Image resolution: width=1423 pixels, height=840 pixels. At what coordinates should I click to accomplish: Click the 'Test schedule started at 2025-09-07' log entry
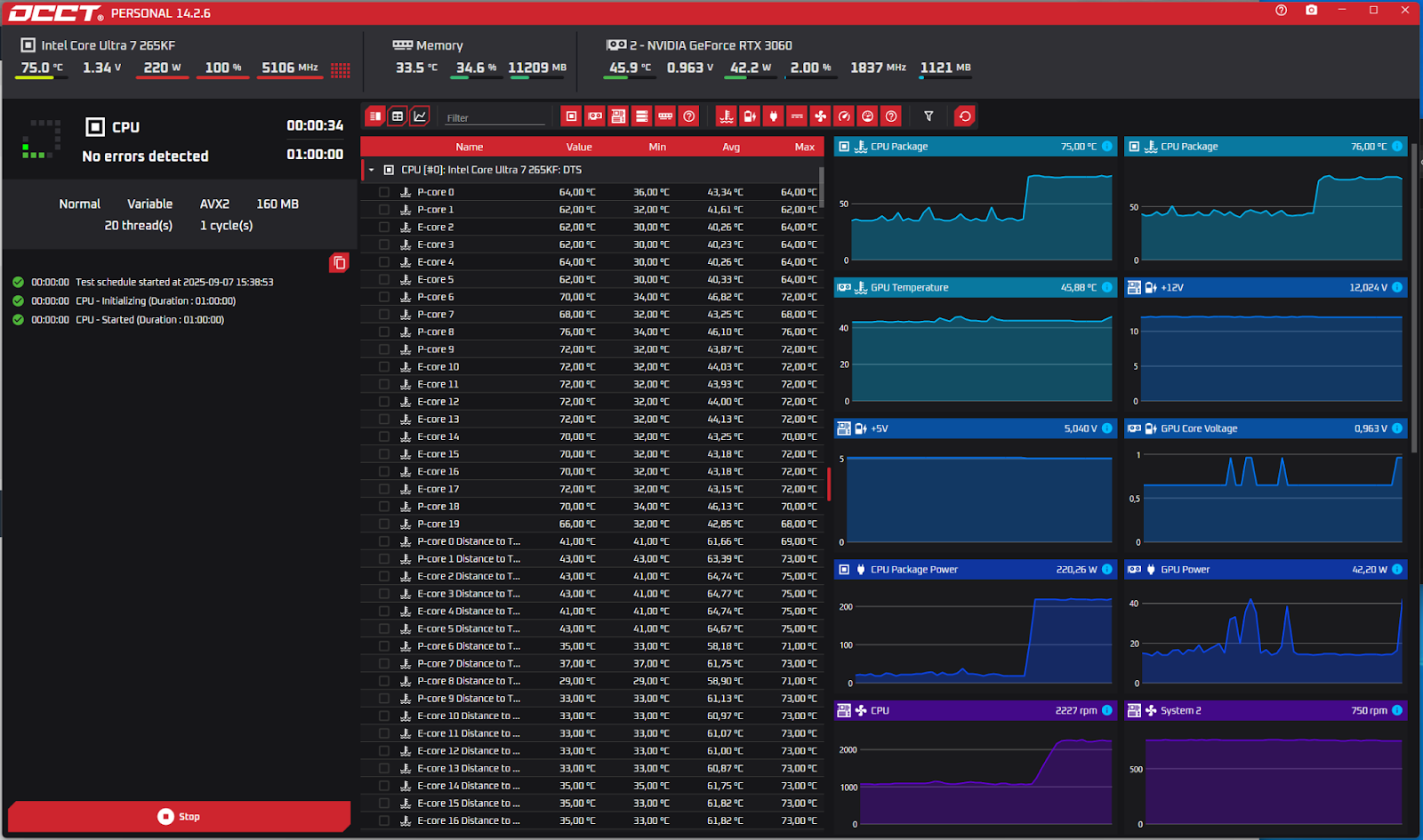(x=174, y=282)
